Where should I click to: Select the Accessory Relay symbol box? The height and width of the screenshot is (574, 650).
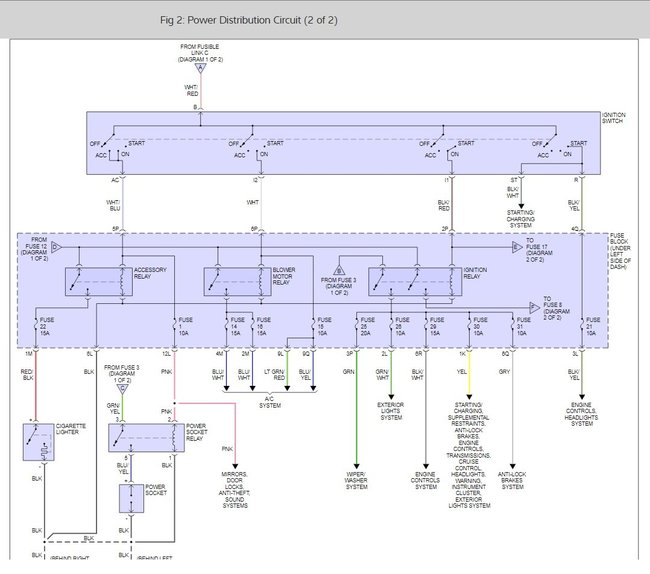tap(99, 282)
